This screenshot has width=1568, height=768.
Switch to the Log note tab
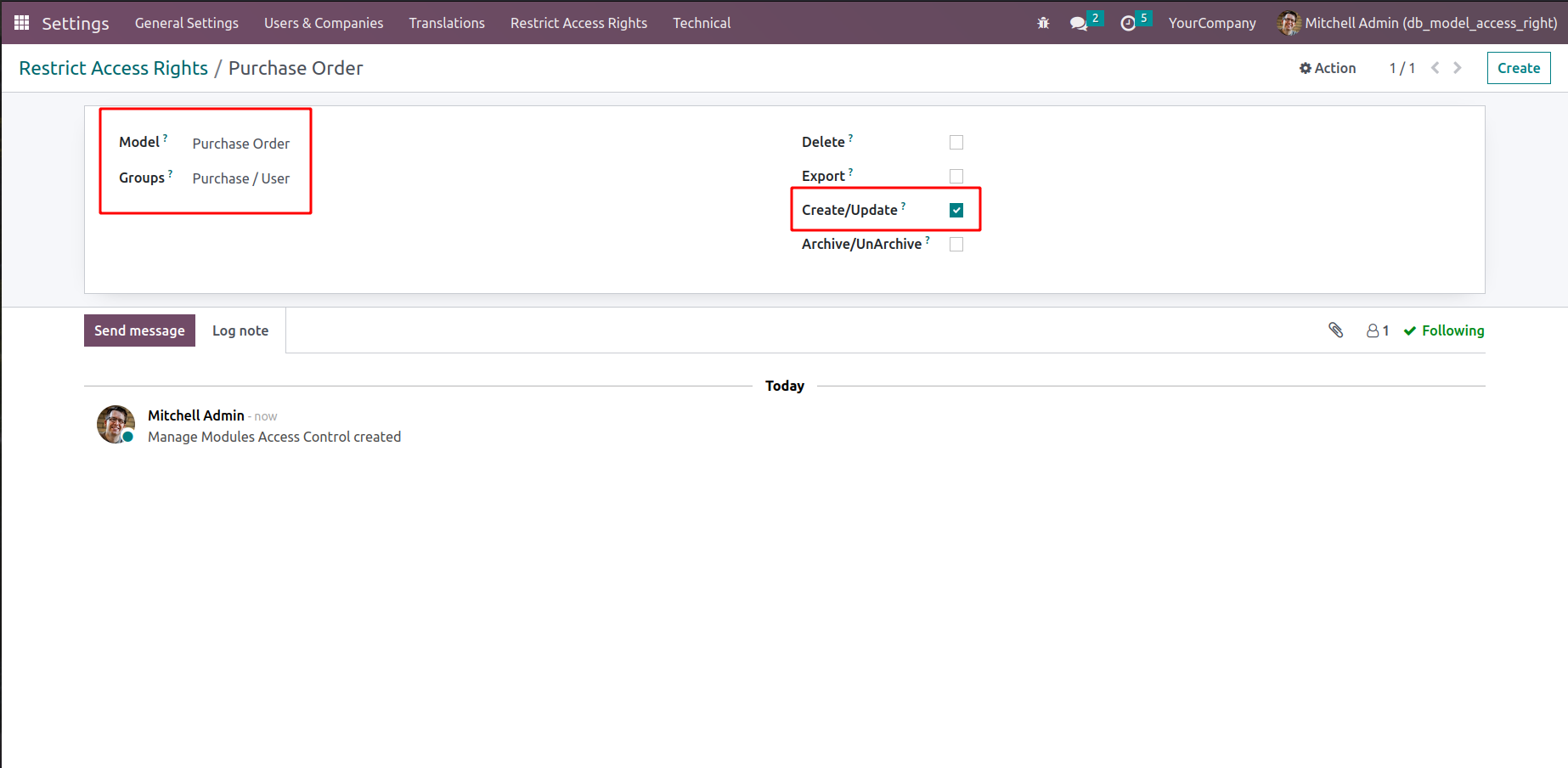240,330
